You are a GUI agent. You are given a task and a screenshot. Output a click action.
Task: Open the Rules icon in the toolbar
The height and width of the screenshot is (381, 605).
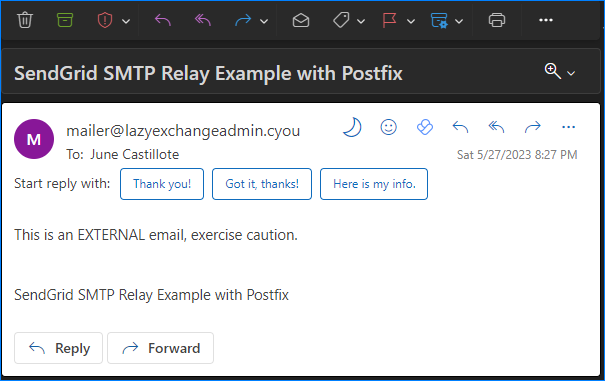439,20
